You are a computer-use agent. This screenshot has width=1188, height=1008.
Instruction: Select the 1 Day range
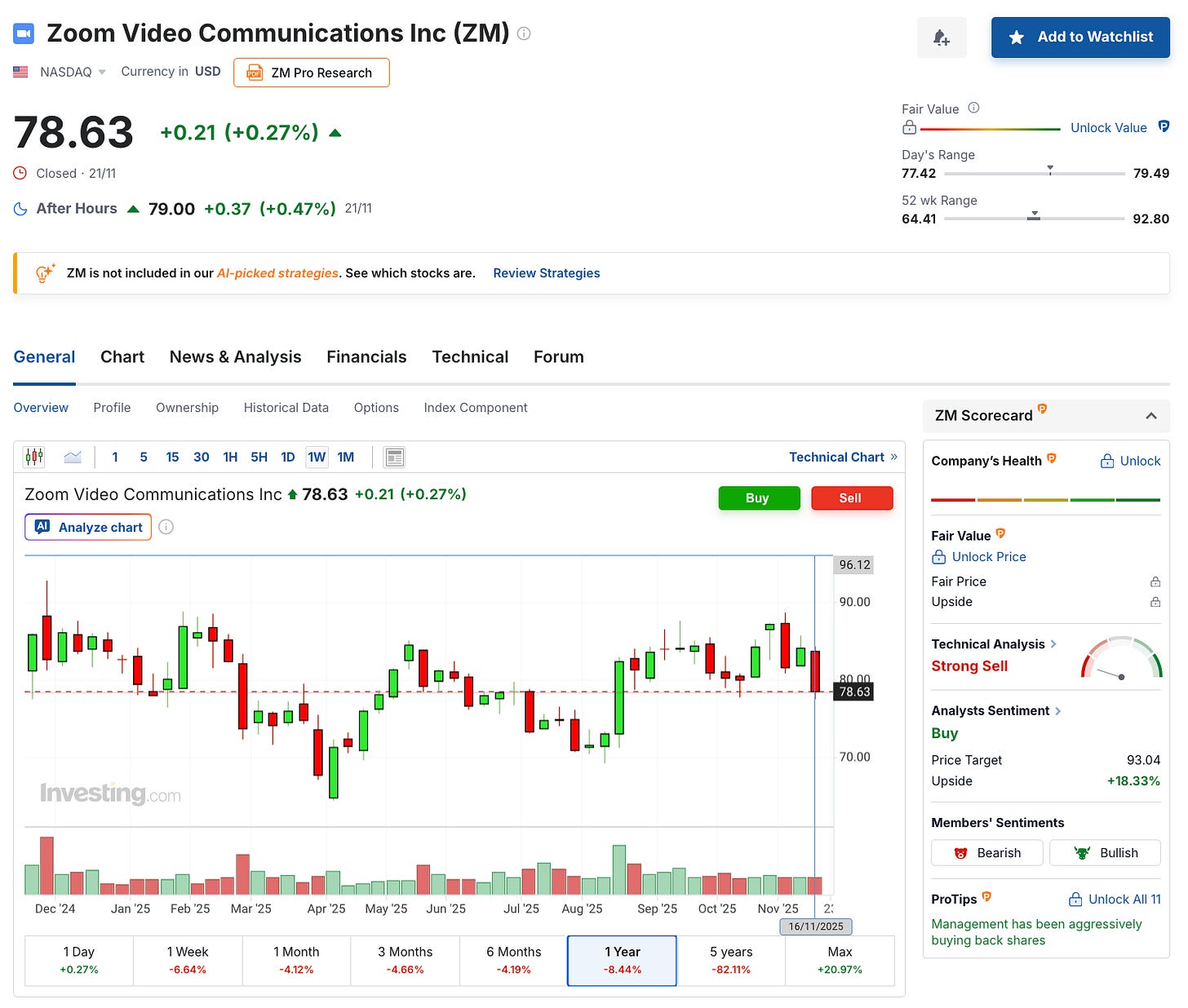79,961
